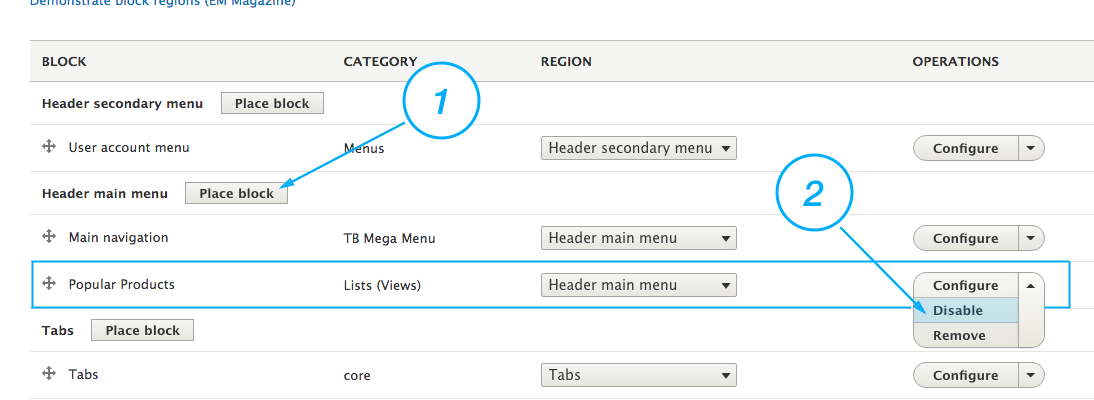Collapse the Popular Products operations dropdown arrow

click(1031, 285)
